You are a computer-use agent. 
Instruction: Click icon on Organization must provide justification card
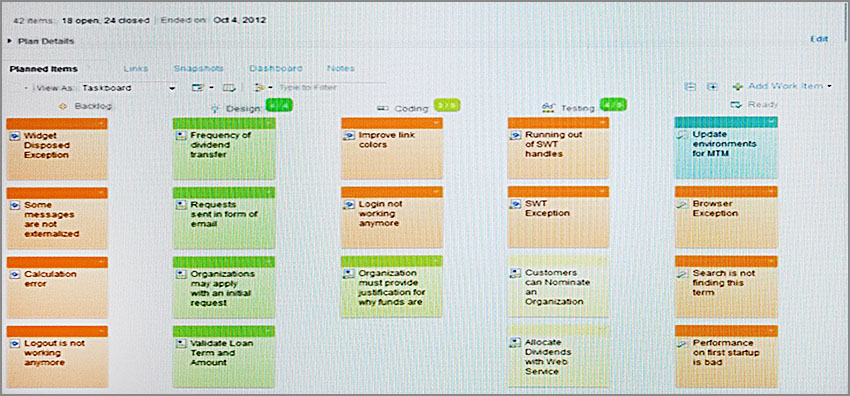(349, 274)
